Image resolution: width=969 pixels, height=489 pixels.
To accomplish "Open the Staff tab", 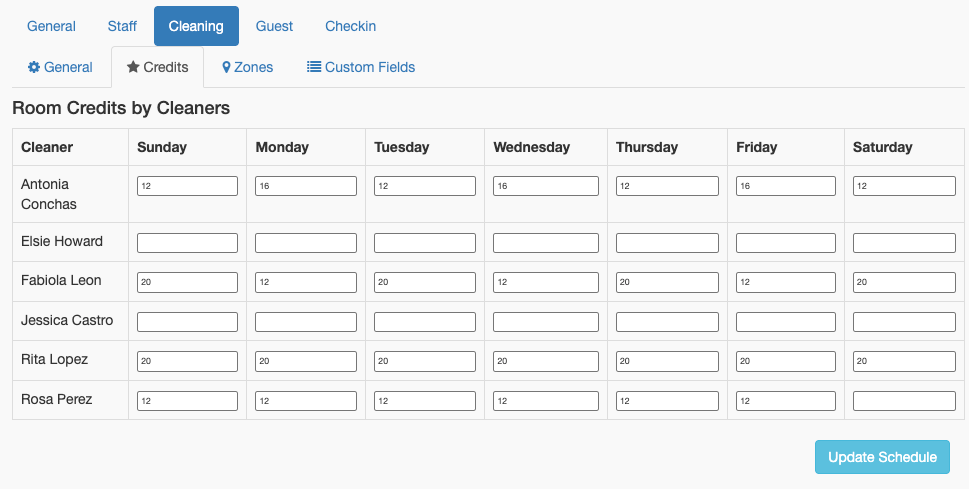I will pos(122,26).
